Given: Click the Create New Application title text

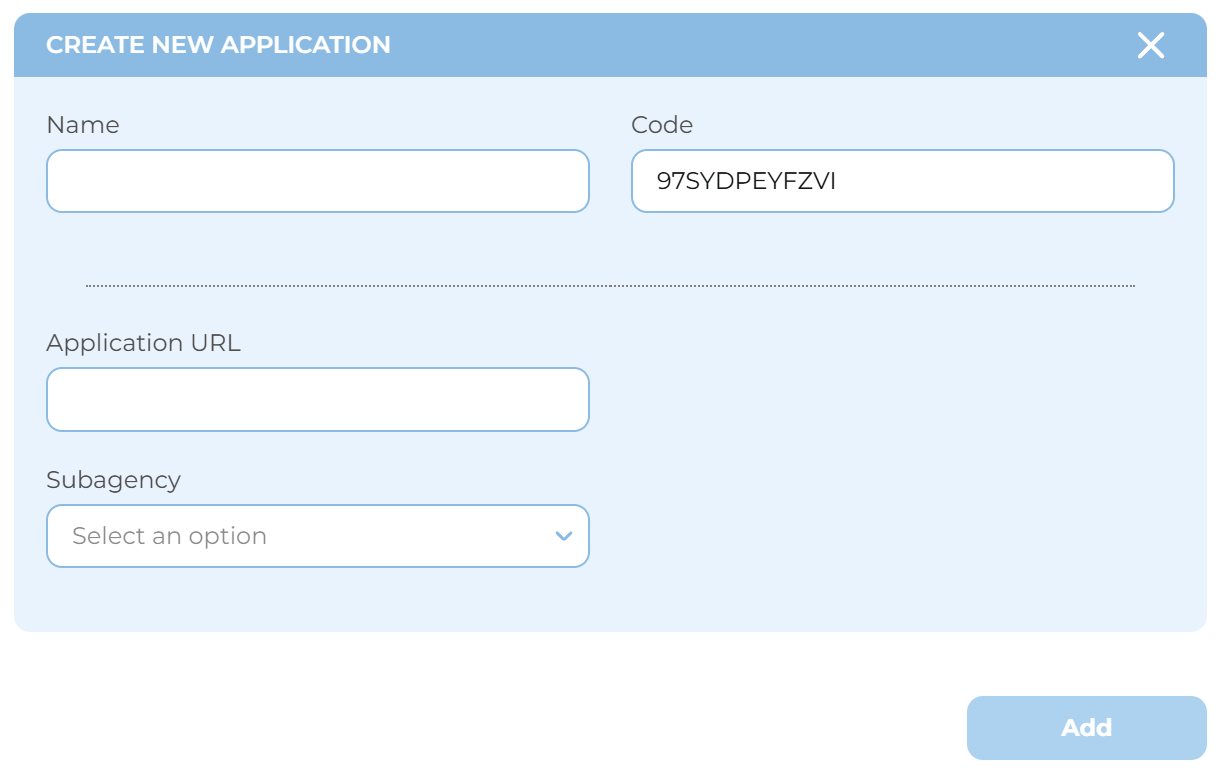Looking at the screenshot, I should [218, 45].
